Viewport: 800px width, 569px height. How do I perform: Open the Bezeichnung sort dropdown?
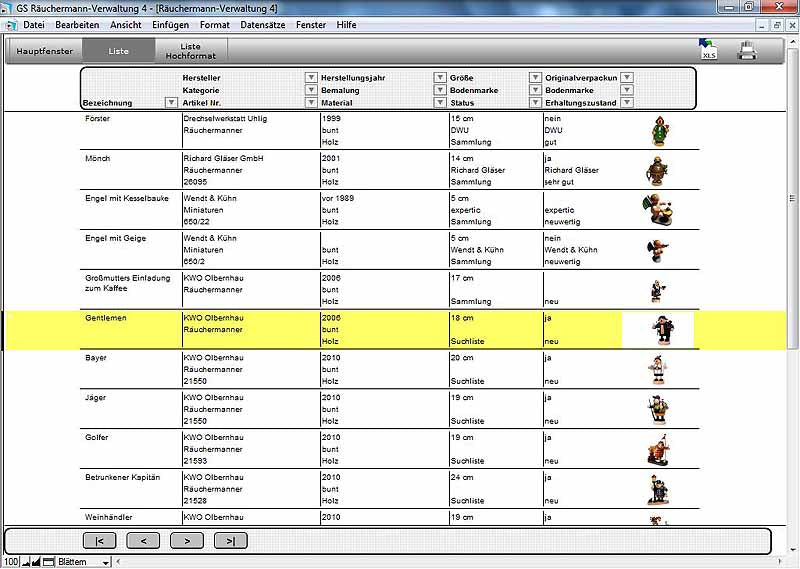pyautogui.click(x=170, y=103)
